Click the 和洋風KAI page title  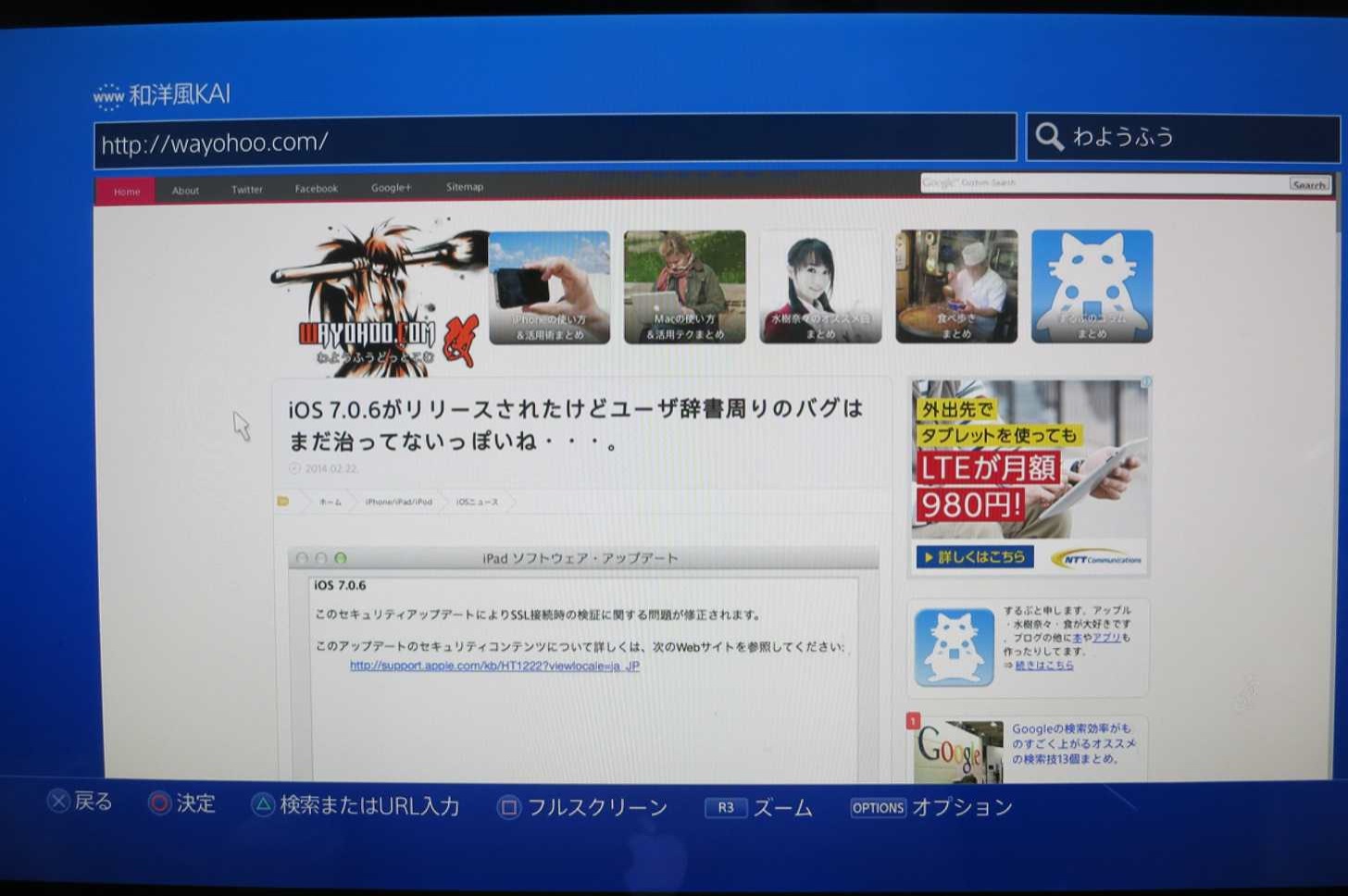180,94
